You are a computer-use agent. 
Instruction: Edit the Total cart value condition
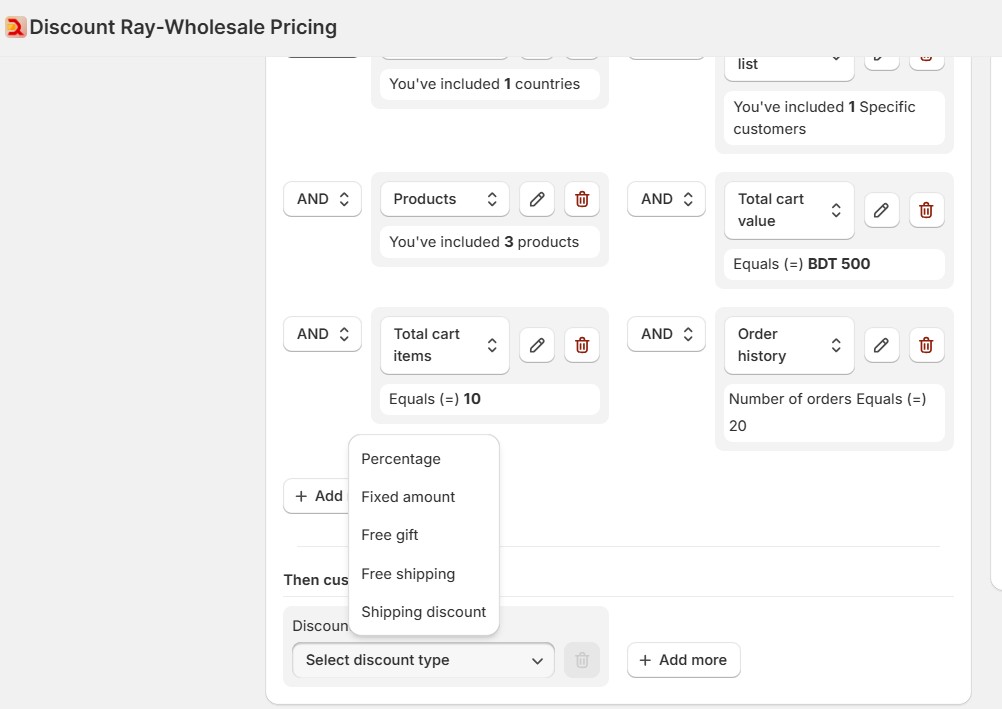881,210
